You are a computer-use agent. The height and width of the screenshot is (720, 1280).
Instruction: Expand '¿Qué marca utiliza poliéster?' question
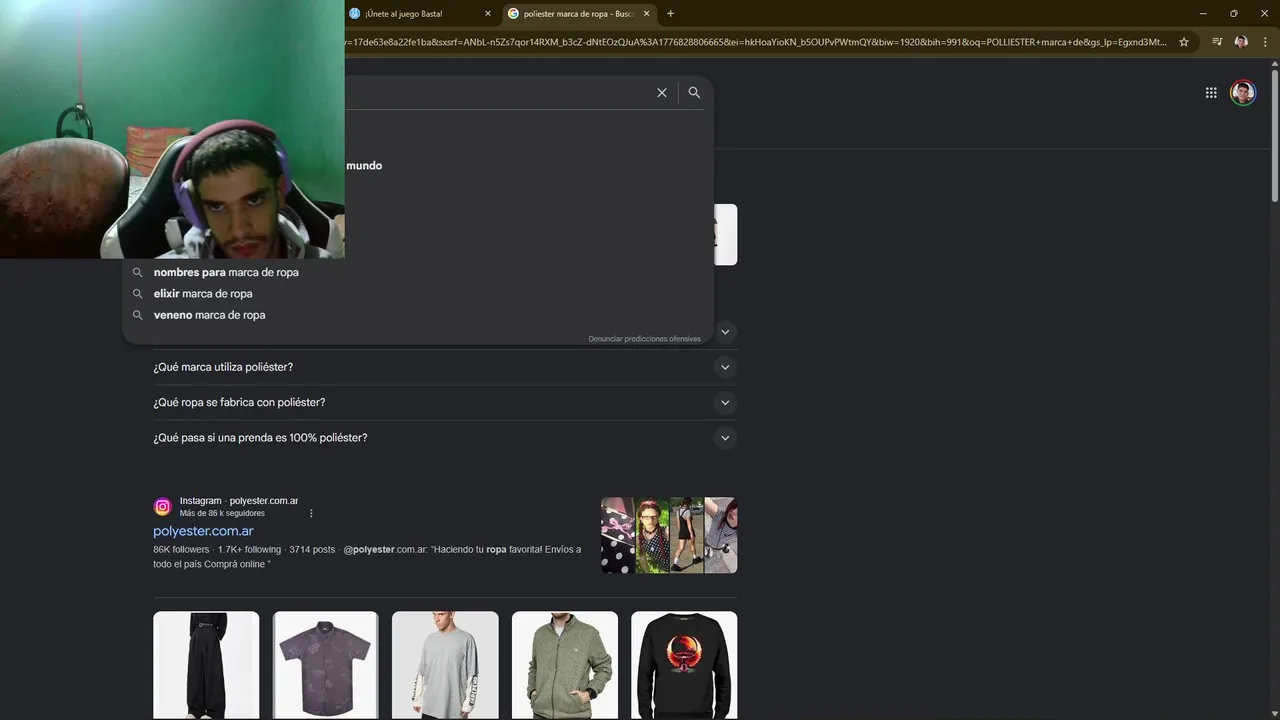coord(445,367)
